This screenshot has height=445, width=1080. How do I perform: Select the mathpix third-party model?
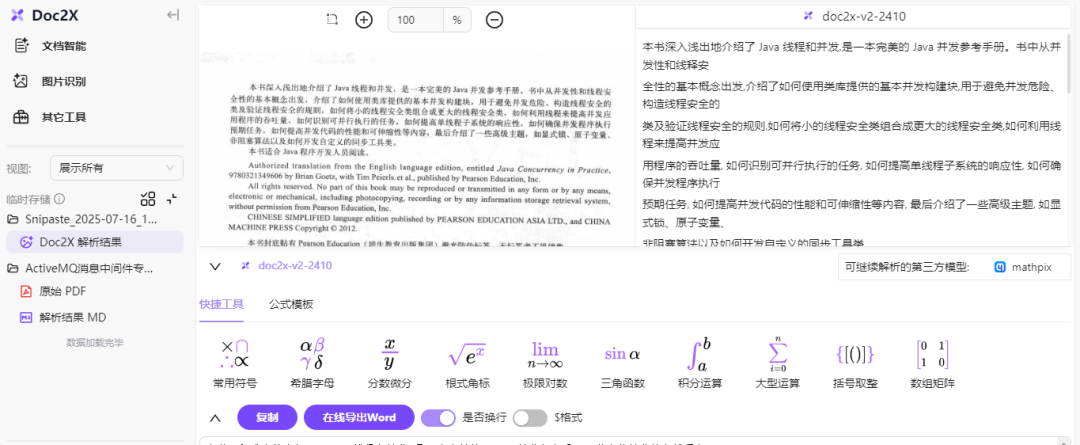(1024, 268)
